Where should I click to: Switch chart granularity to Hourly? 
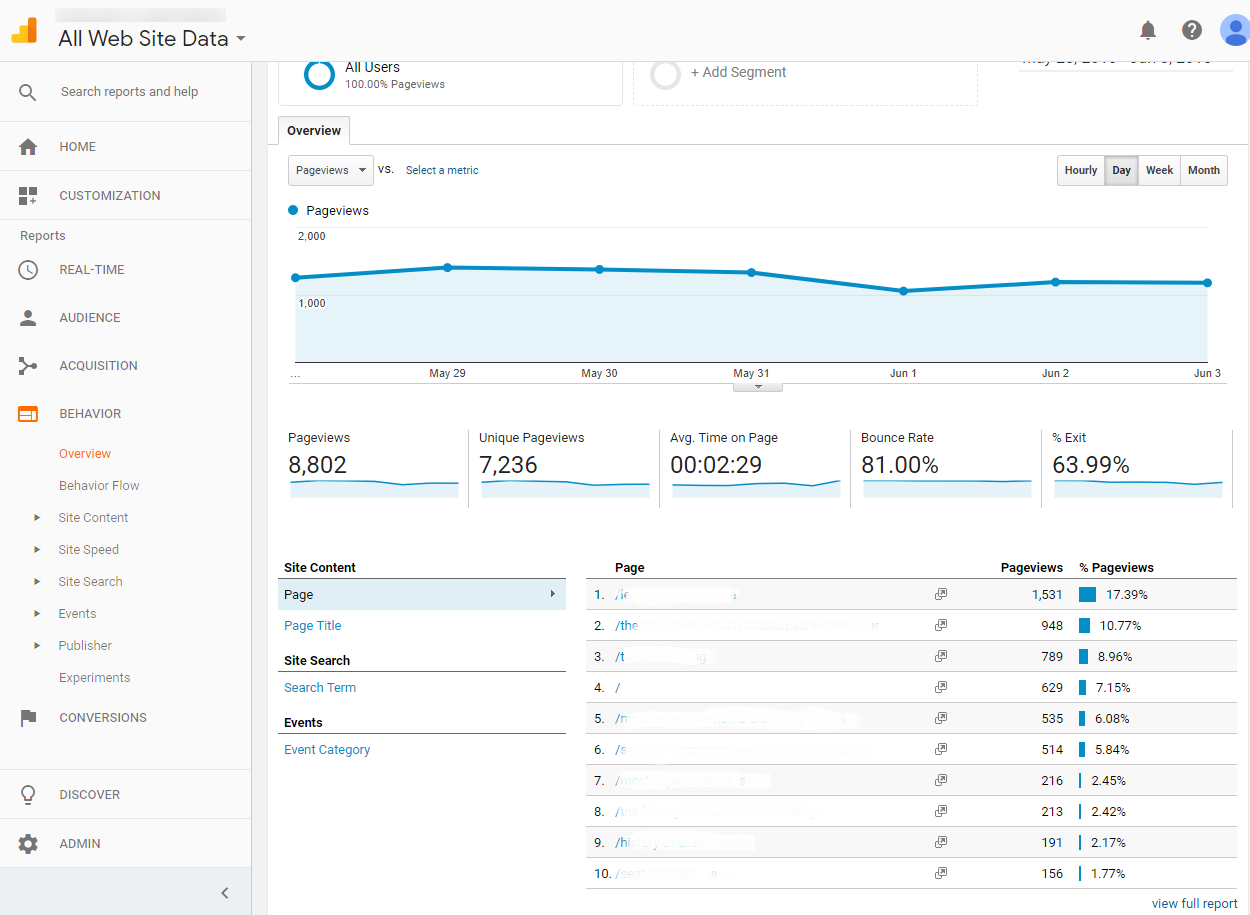pos(1080,171)
